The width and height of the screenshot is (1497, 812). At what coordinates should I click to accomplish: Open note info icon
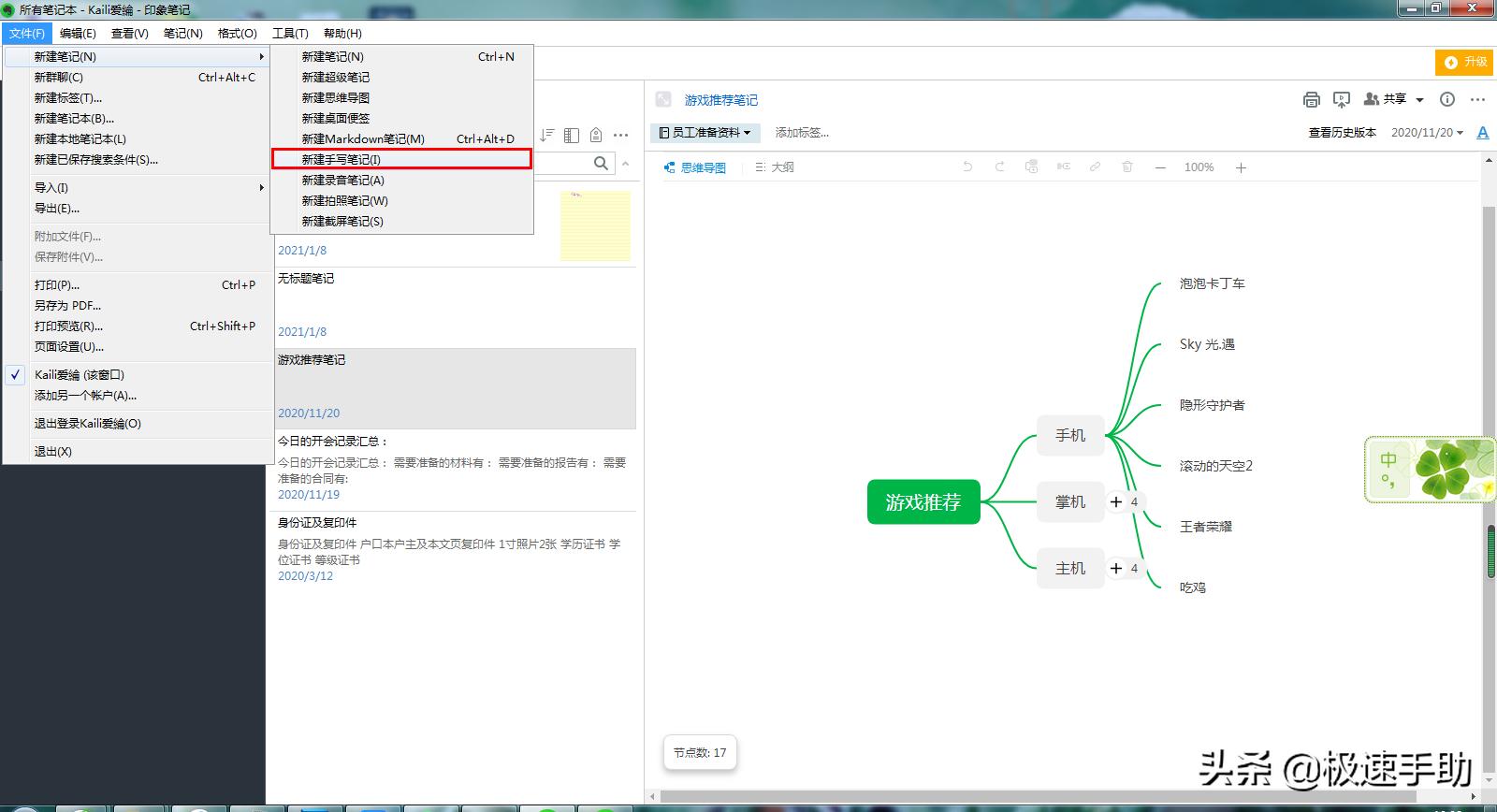click(x=1447, y=99)
